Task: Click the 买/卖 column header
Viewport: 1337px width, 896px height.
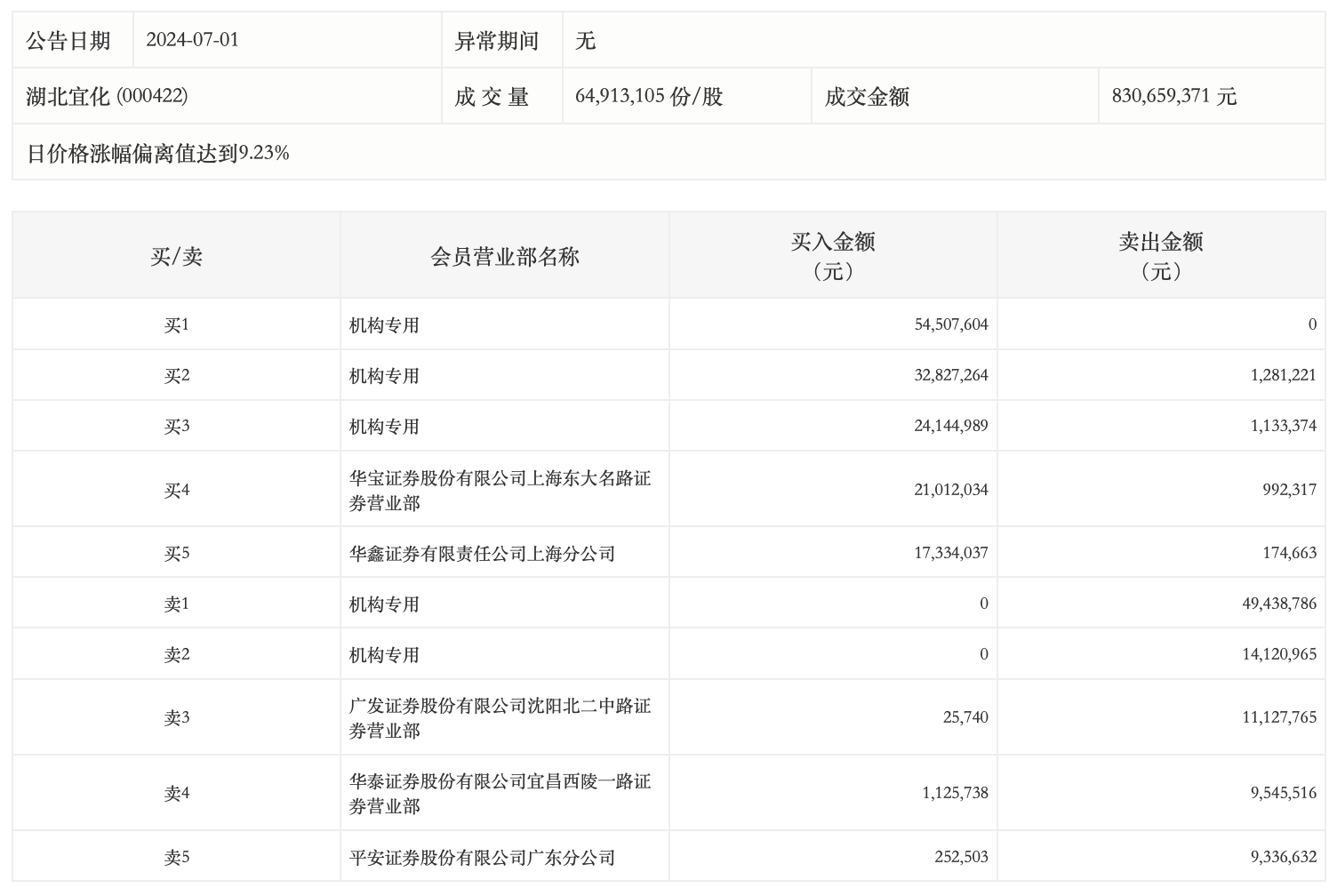Action: coord(176,257)
